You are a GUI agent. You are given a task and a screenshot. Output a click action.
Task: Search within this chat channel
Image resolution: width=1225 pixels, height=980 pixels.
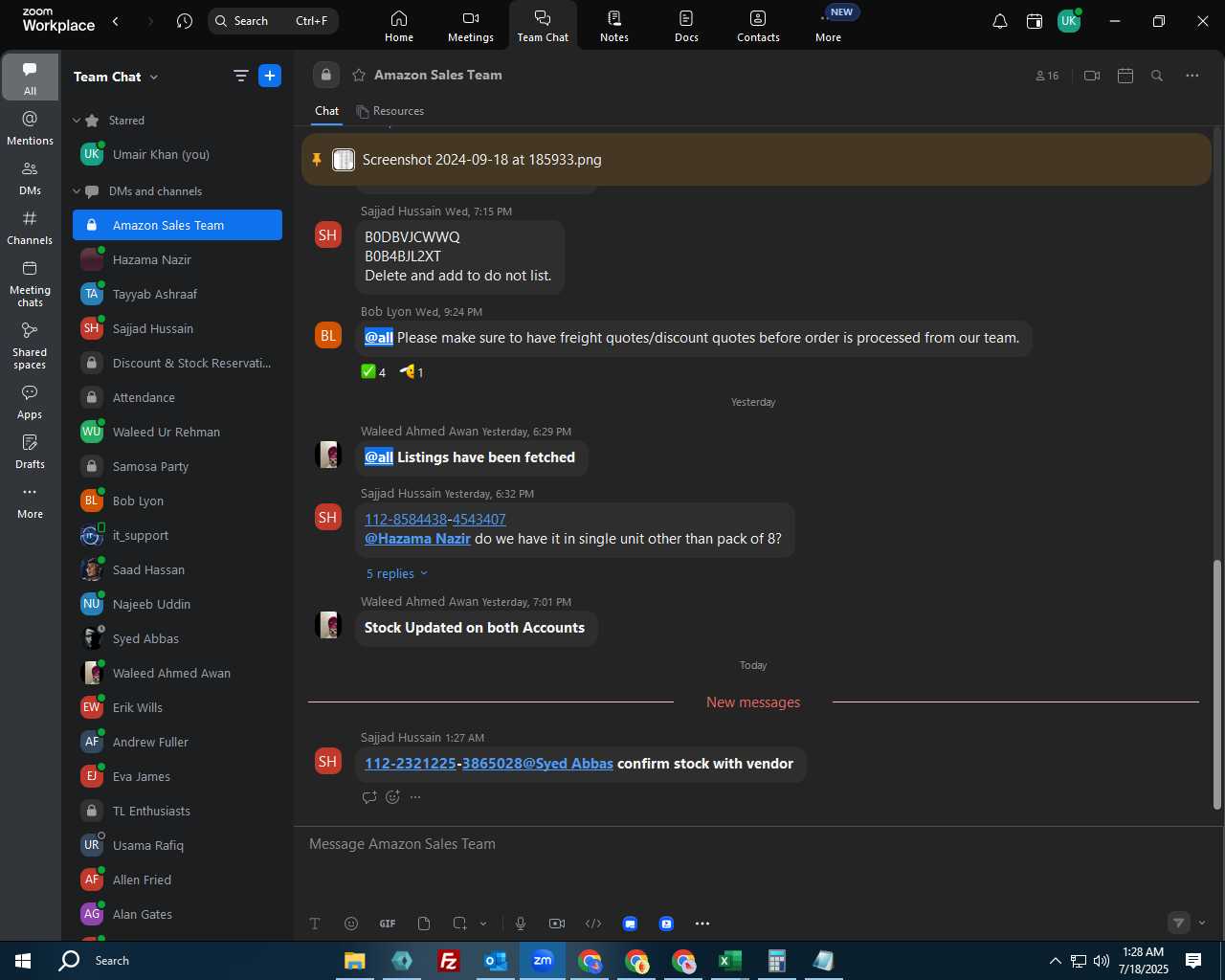point(1157,76)
